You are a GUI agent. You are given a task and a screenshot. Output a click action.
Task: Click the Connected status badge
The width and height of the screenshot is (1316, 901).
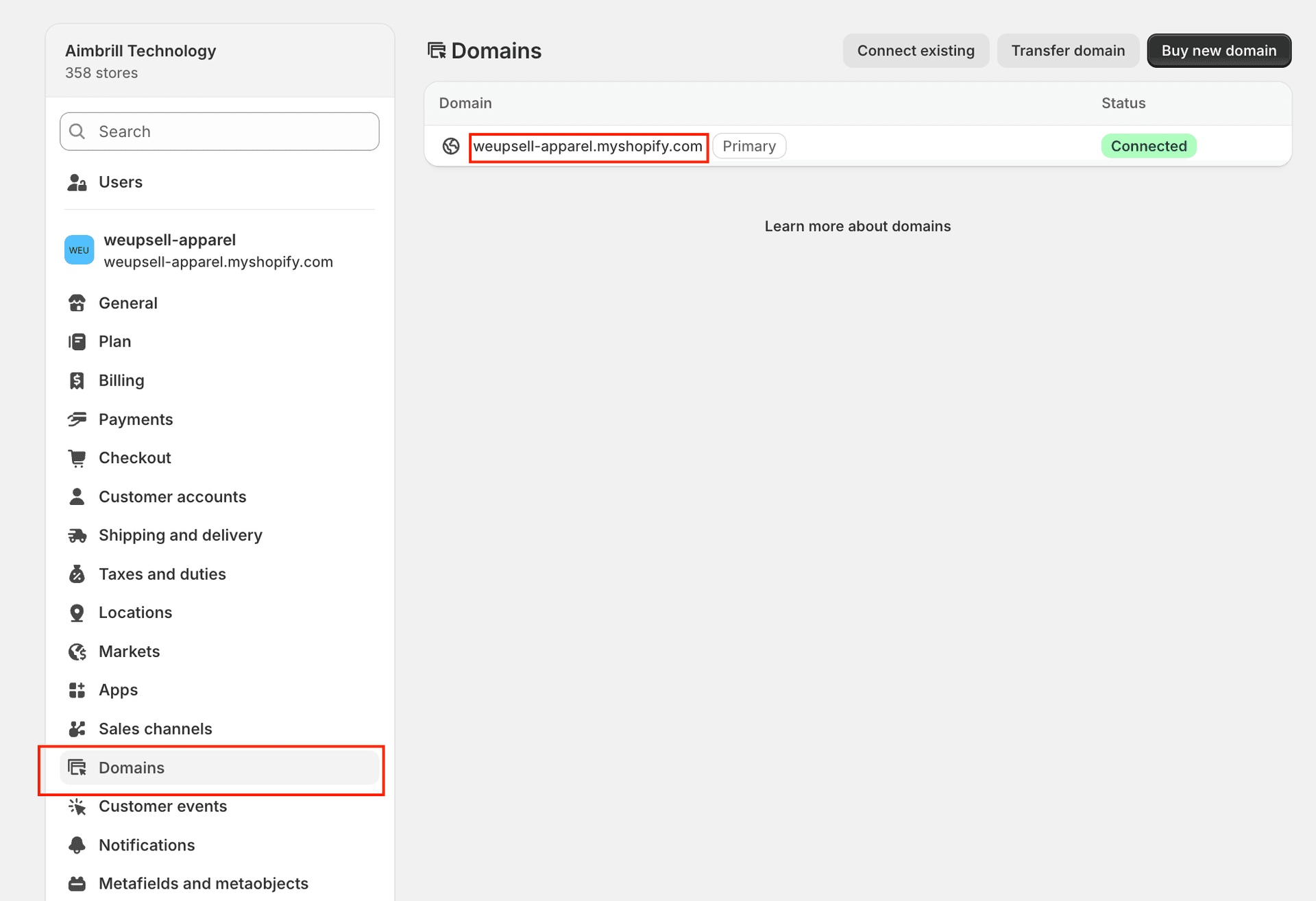tap(1149, 146)
